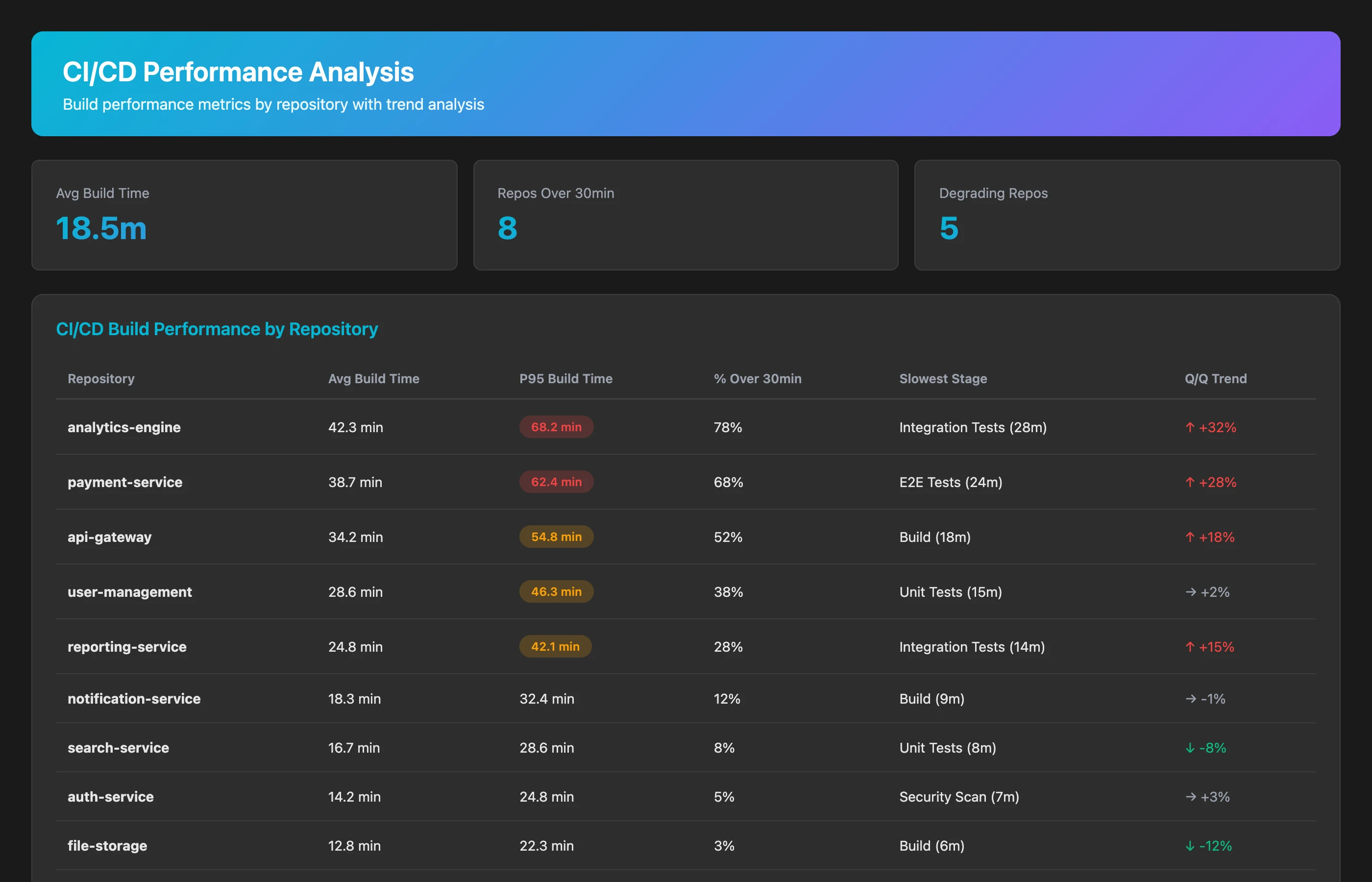The width and height of the screenshot is (1372, 882).
Task: Click the 46.3 min P95 badge
Action: point(556,591)
